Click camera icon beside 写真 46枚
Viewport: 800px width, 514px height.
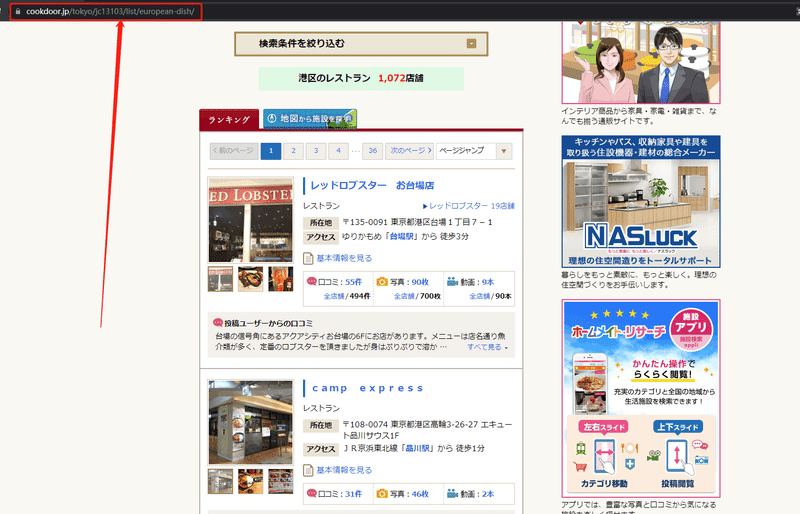click(382, 494)
